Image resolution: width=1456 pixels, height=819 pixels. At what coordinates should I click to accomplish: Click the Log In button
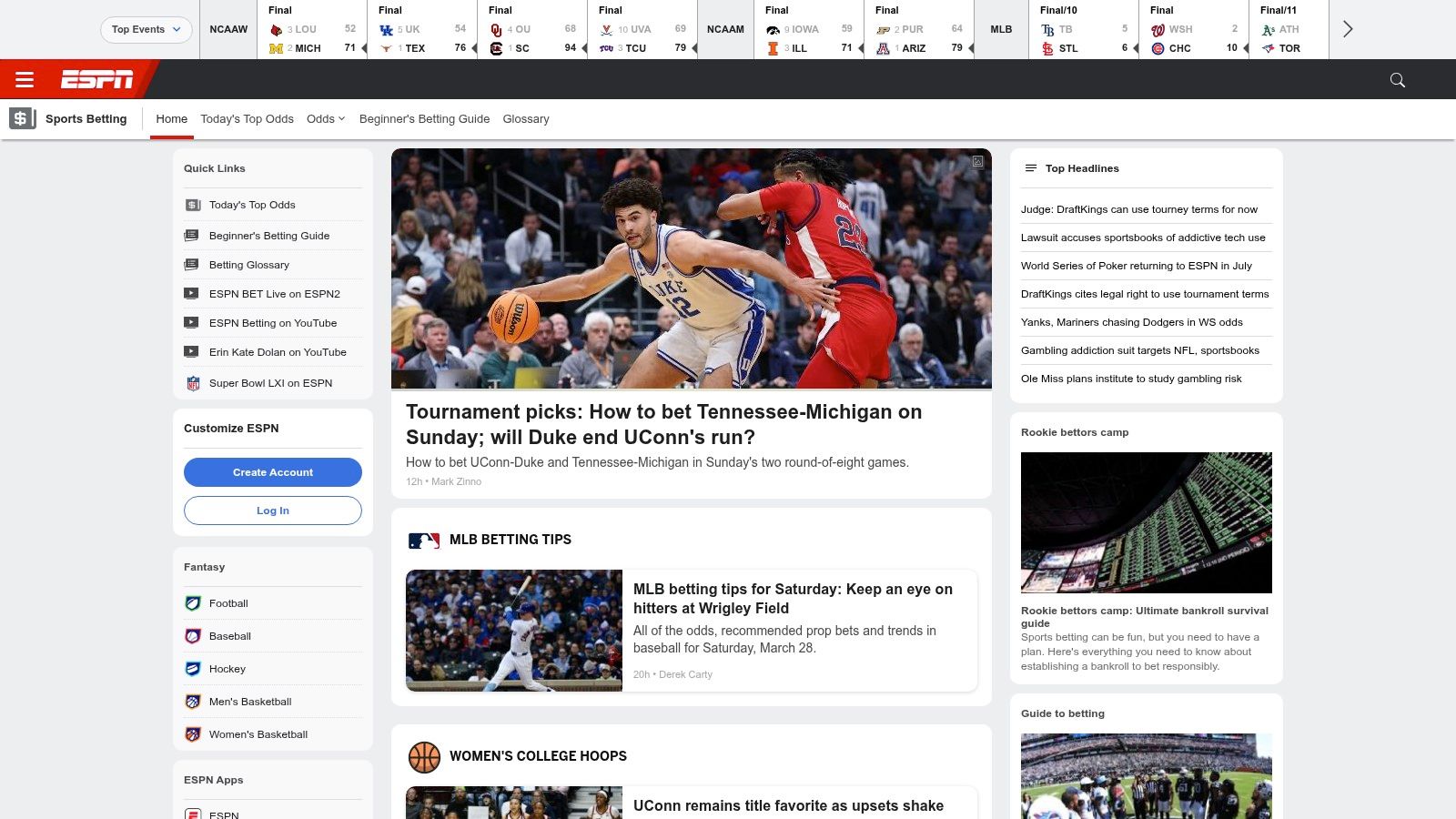coord(272,511)
